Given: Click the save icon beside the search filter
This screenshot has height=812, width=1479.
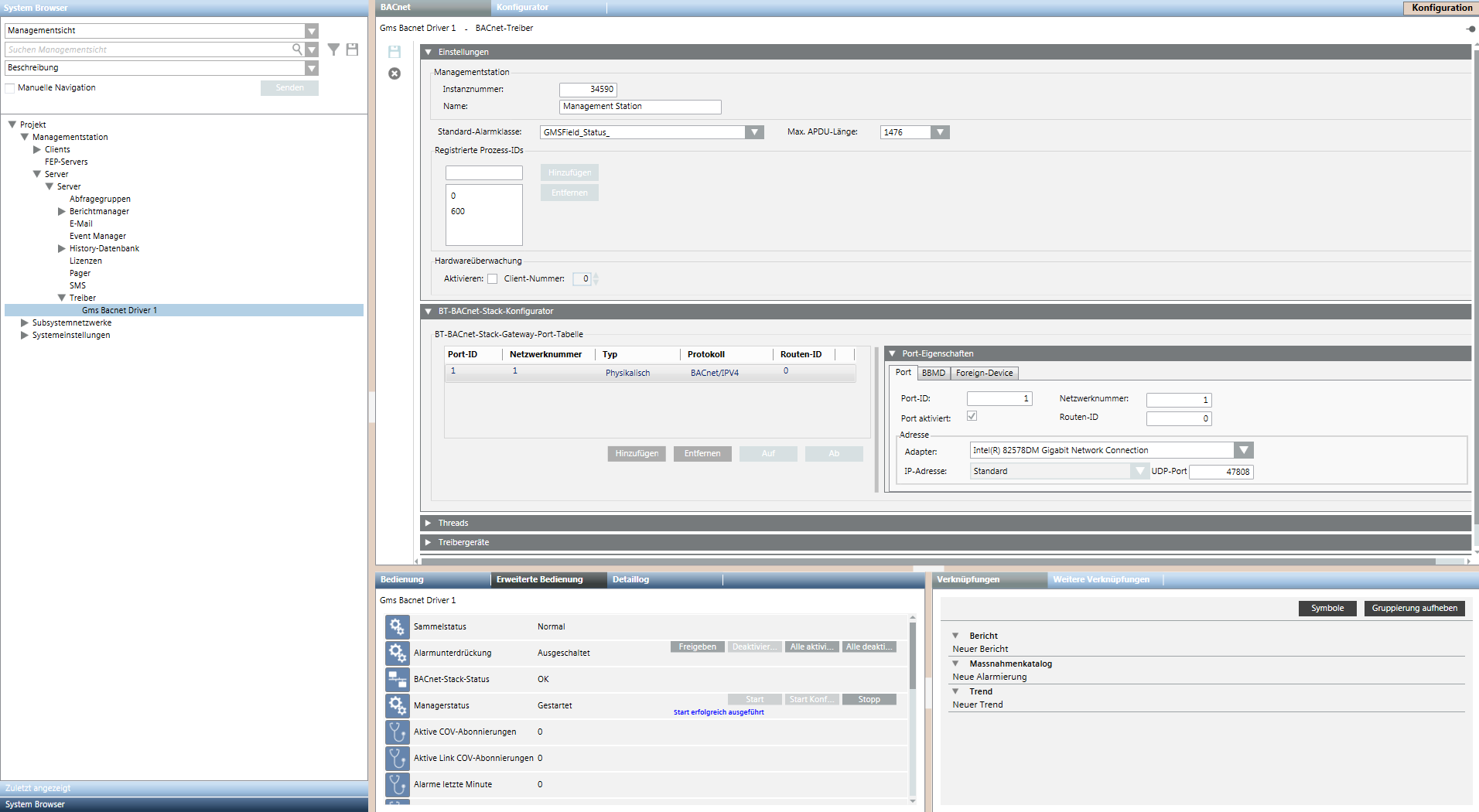Looking at the screenshot, I should click(352, 49).
